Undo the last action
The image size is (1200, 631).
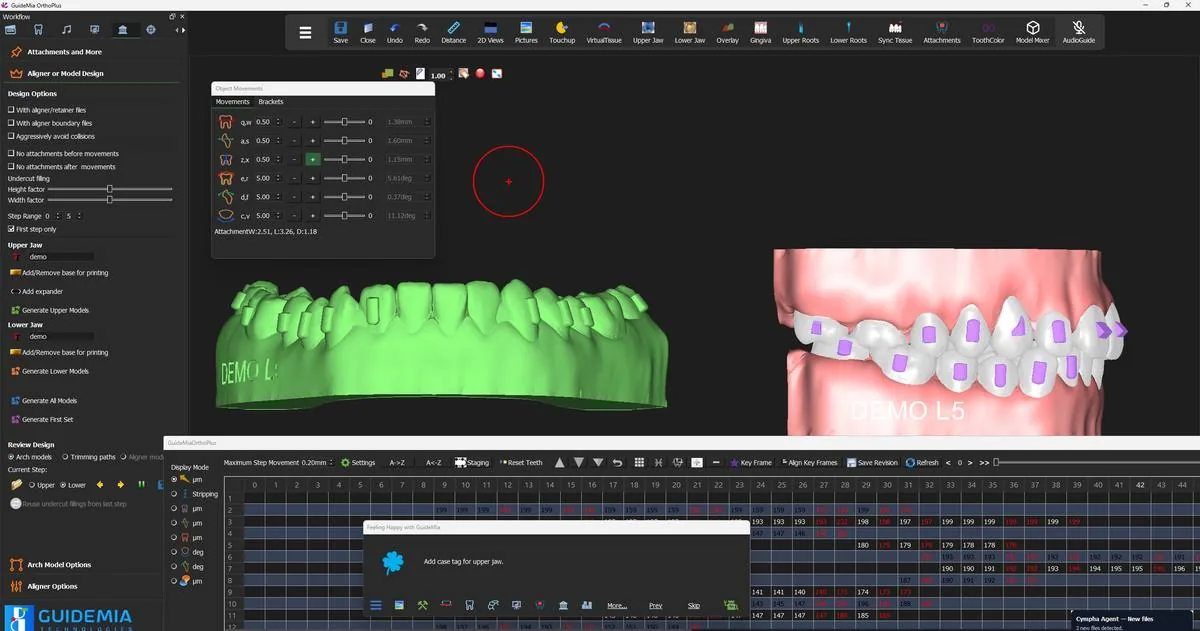(395, 32)
